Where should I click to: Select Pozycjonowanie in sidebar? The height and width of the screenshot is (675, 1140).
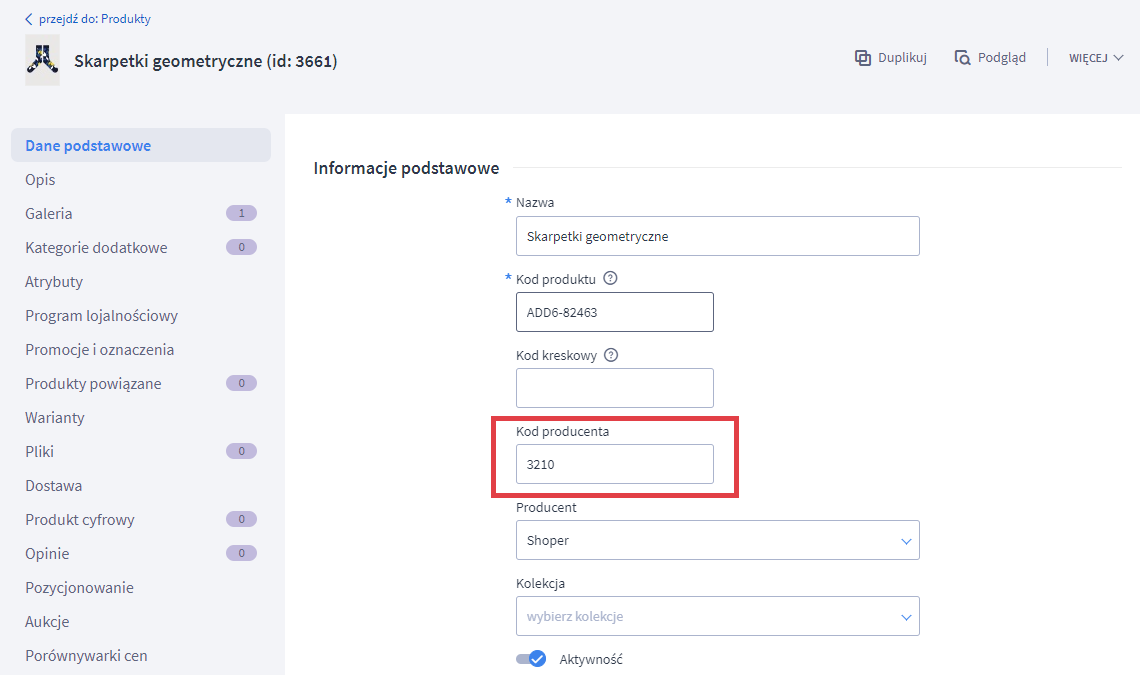click(79, 588)
